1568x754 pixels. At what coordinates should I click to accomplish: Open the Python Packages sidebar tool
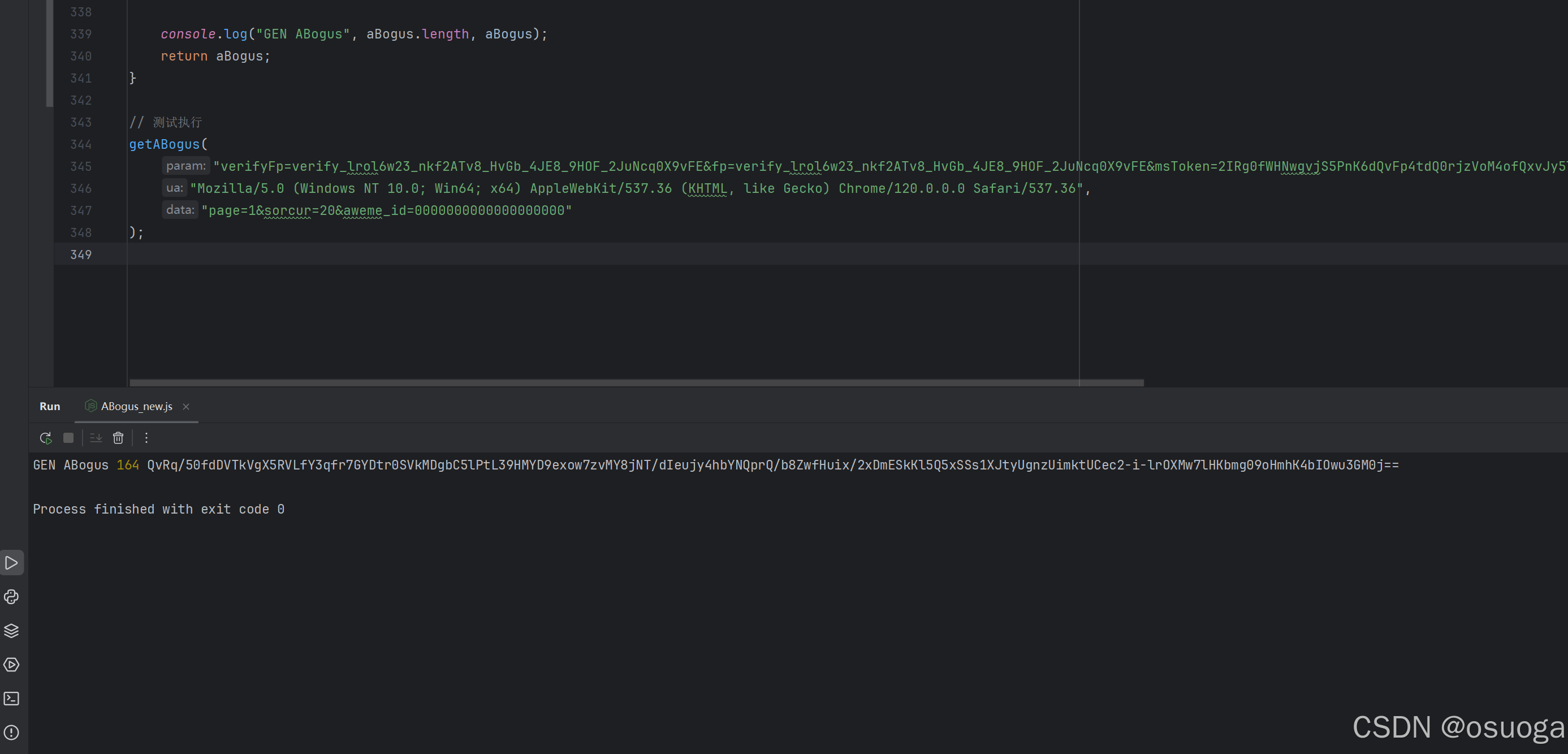[11, 597]
